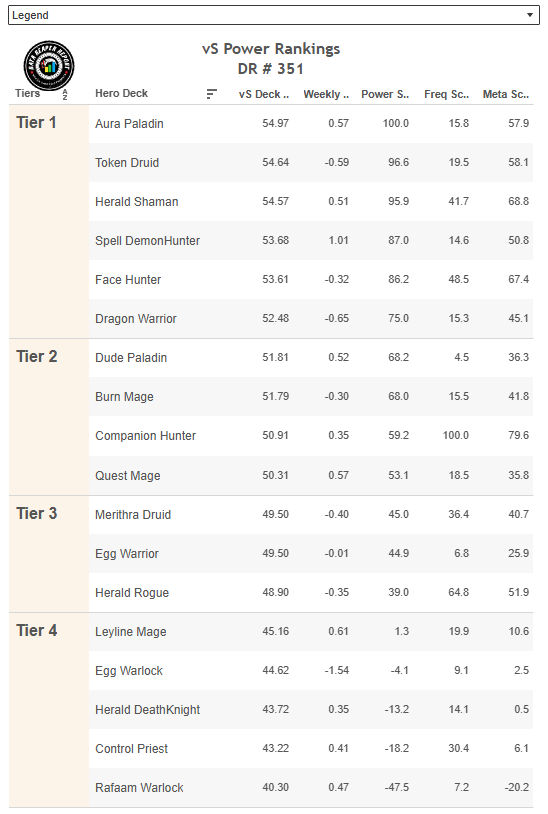The height and width of the screenshot is (814, 548).
Task: Click the Tier 2 group label
Action: point(36,357)
